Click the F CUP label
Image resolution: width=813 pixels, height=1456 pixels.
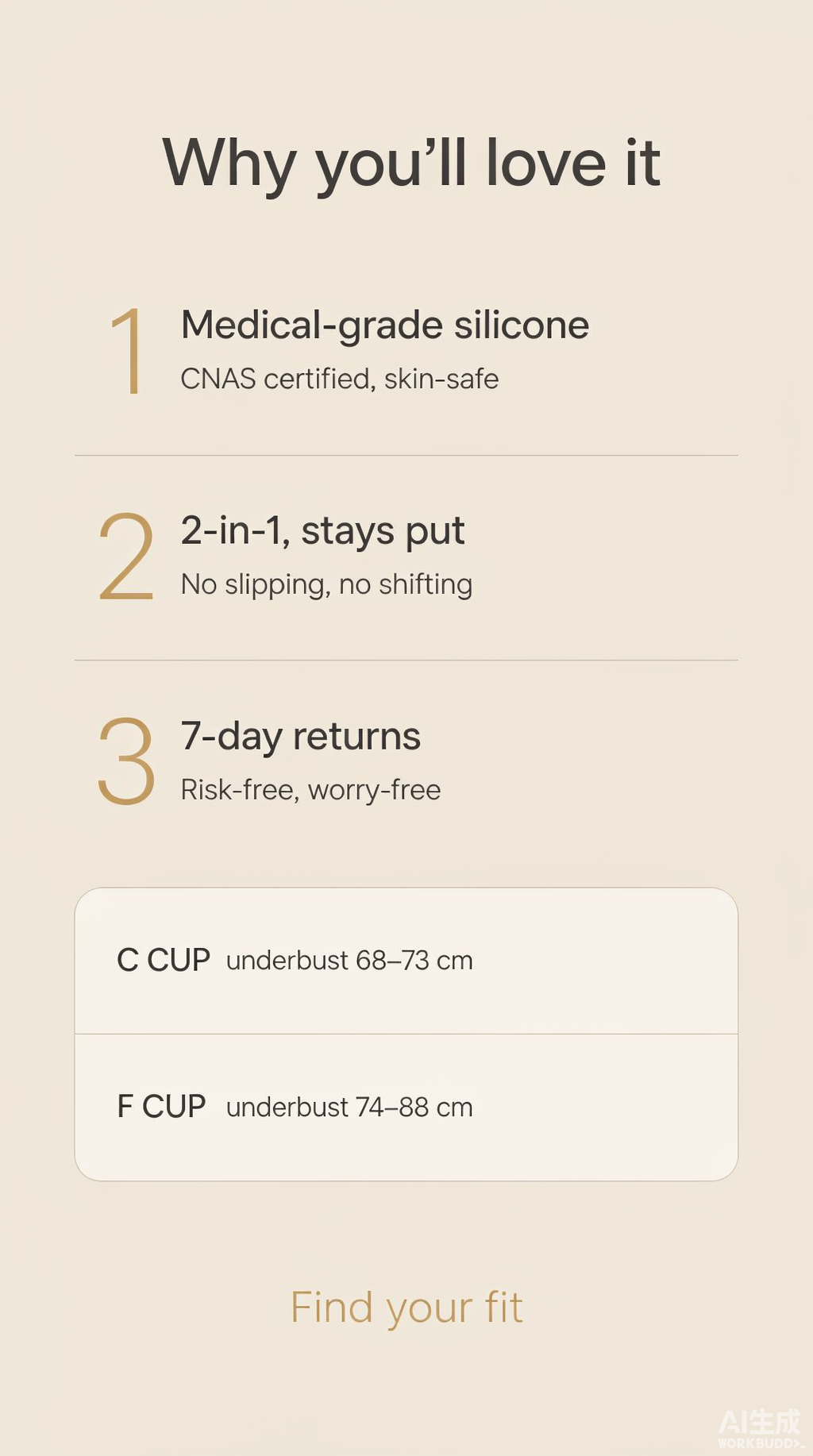[161, 1107]
